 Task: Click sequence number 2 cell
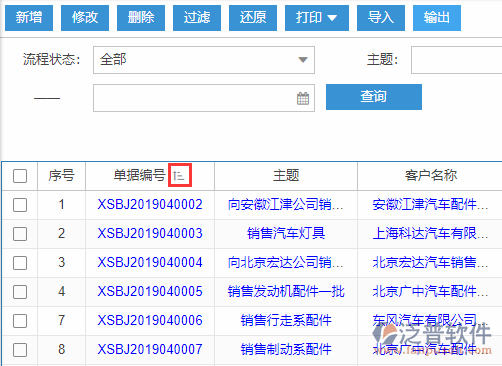[x=61, y=233]
